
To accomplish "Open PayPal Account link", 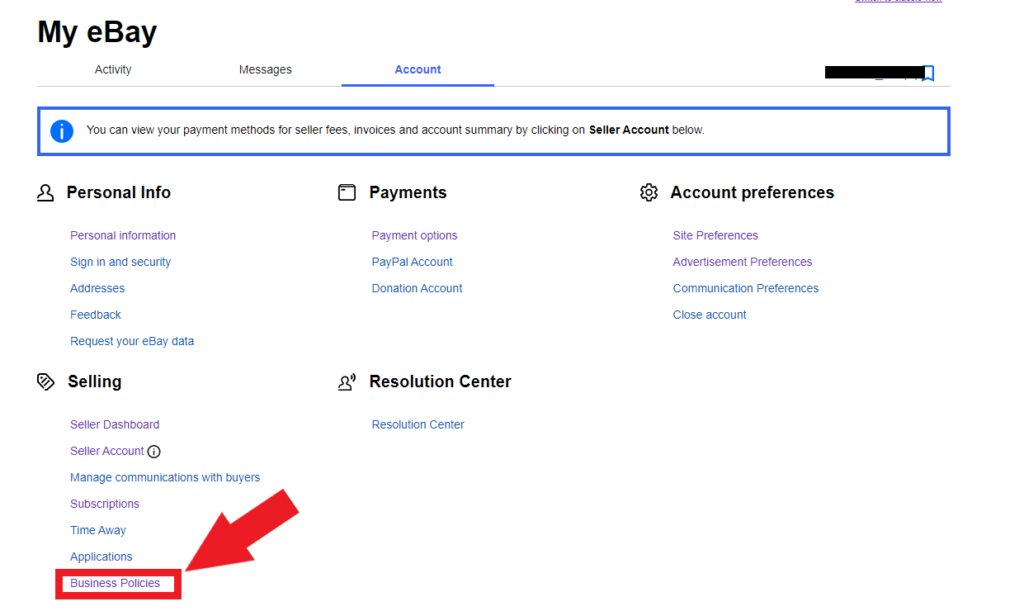I will pyautogui.click(x=412, y=262).
